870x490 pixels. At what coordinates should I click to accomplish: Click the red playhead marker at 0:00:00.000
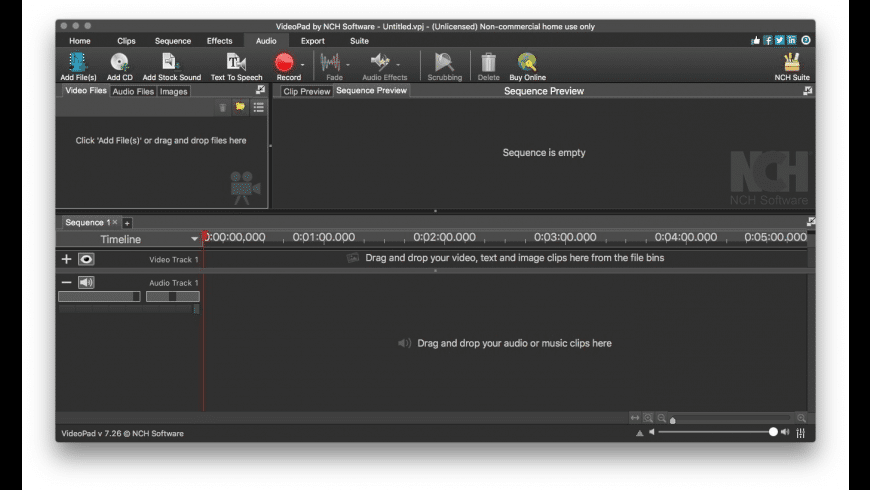coord(205,236)
